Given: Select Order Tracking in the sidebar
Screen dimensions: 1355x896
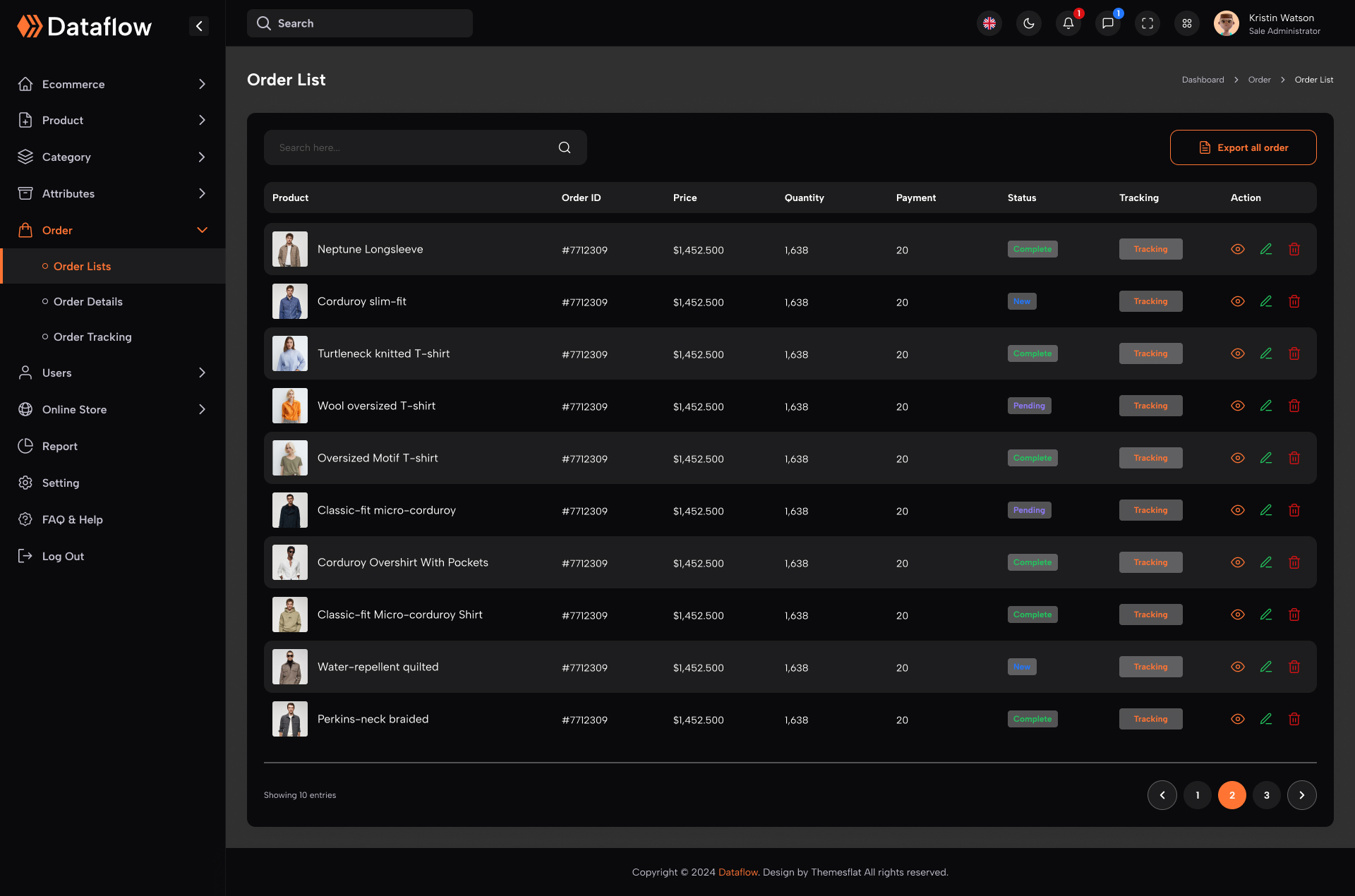Looking at the screenshot, I should 92,337.
